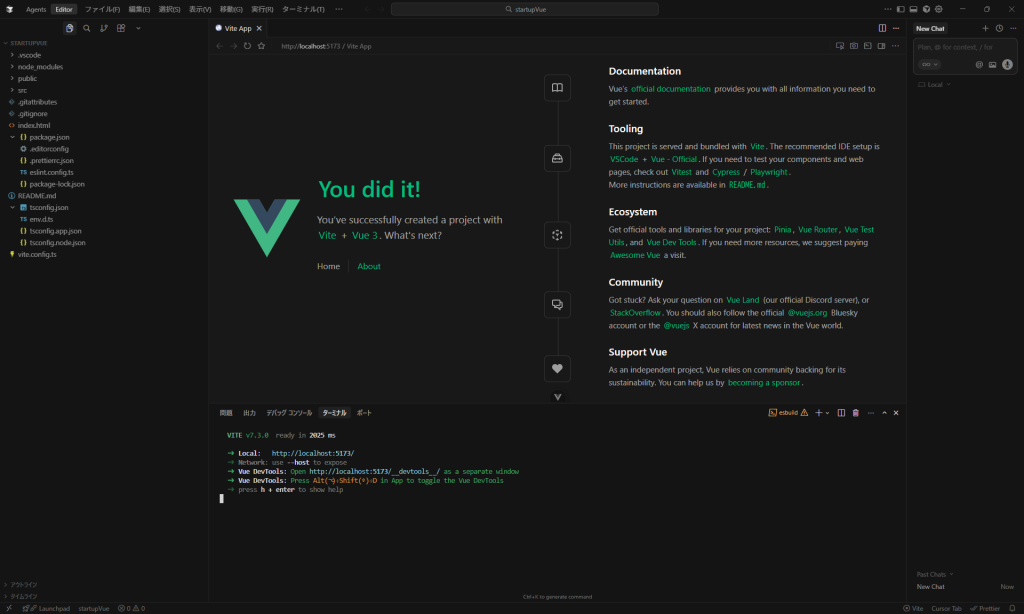This screenshot has height=614, width=1024.
Task: Bookmark the page with the star icon
Action: point(261,46)
